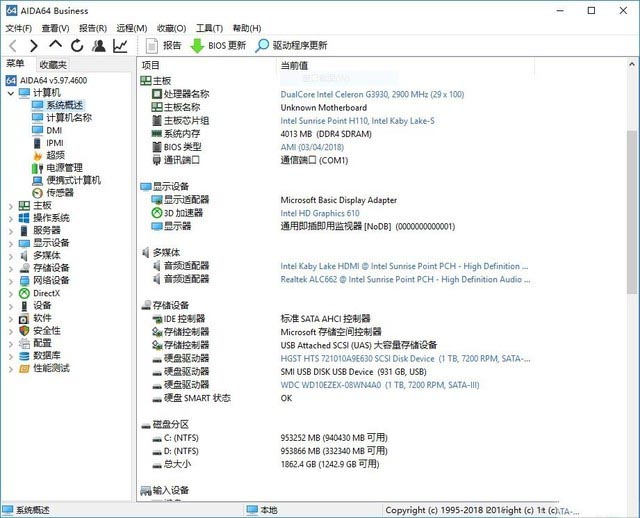Expand the 操作系统 tree node
This screenshot has height=518, width=640.
[11, 219]
